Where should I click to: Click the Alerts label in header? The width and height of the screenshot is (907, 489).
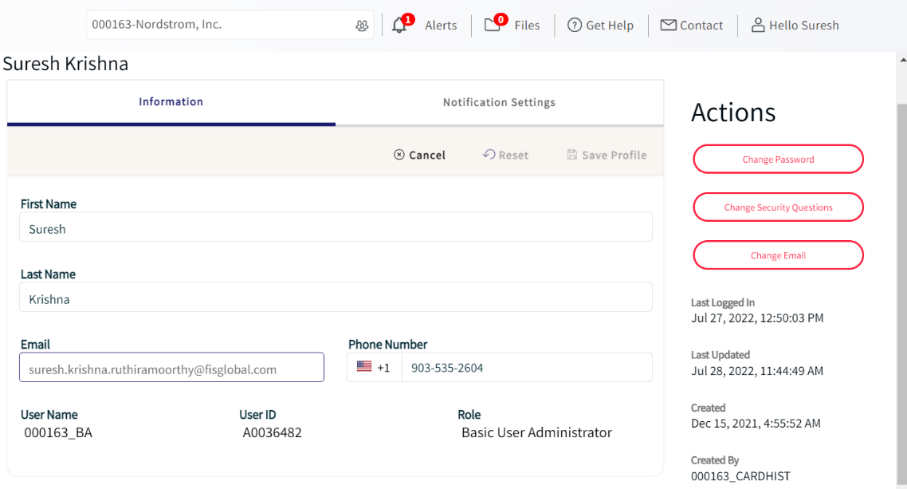[x=441, y=25]
